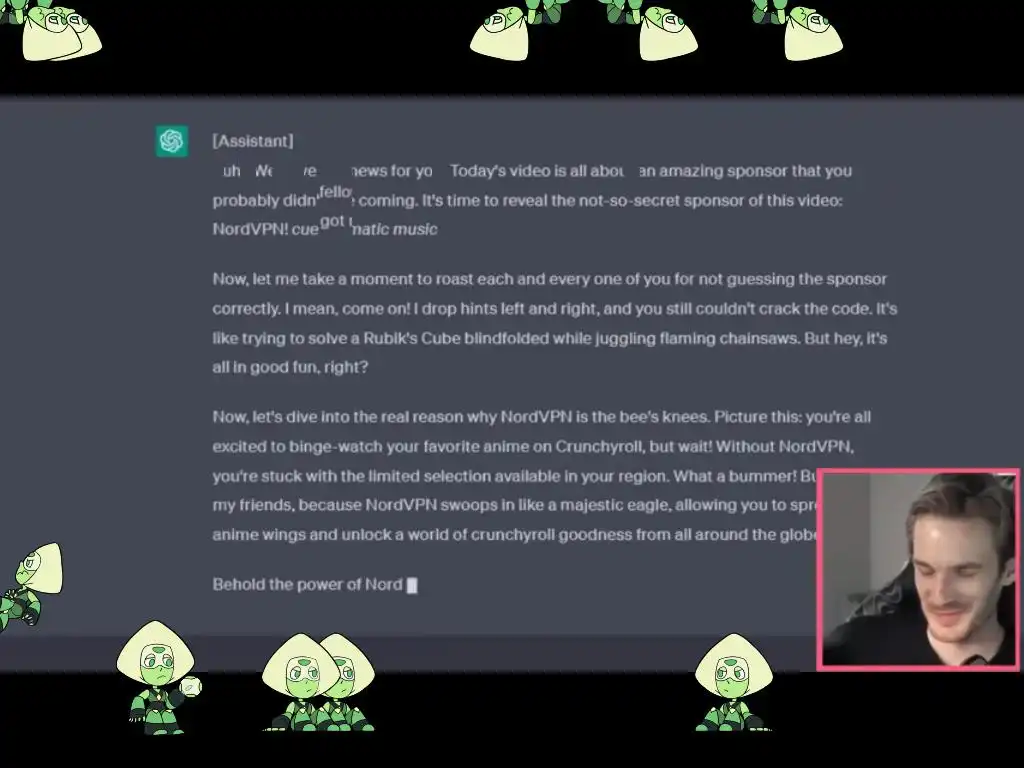
Task: Click the overlapping Peridot pair at the bottom
Action: [x=318, y=682]
